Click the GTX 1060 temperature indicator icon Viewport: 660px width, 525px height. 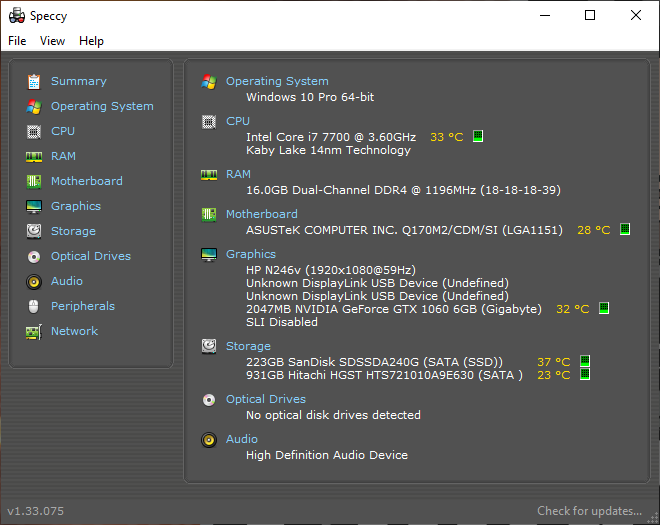(604, 308)
